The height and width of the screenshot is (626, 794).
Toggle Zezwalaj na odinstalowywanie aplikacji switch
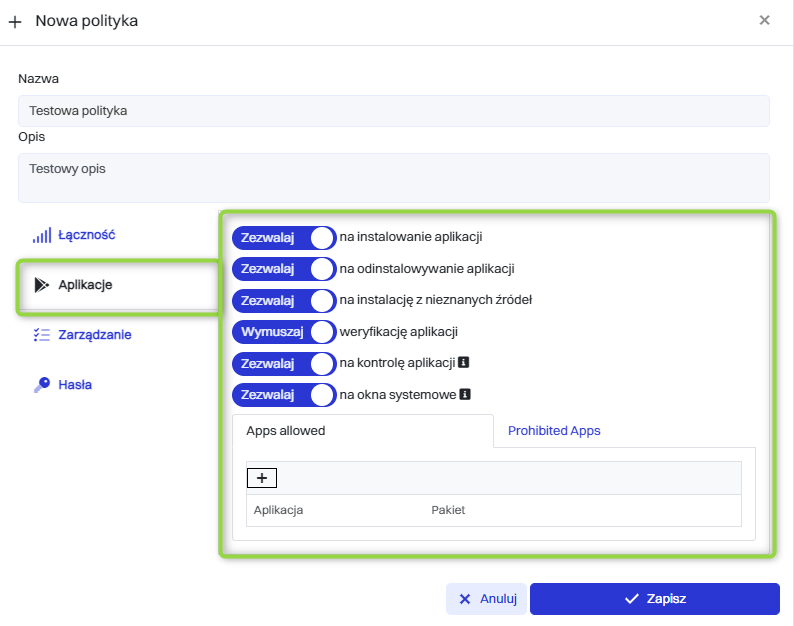[x=284, y=269]
